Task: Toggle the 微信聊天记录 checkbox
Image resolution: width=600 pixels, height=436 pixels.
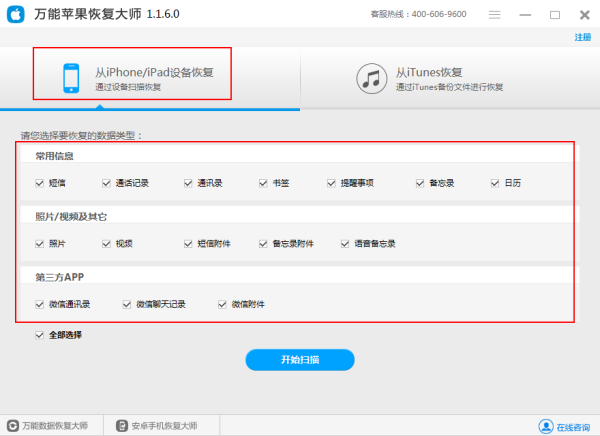Action: point(127,304)
